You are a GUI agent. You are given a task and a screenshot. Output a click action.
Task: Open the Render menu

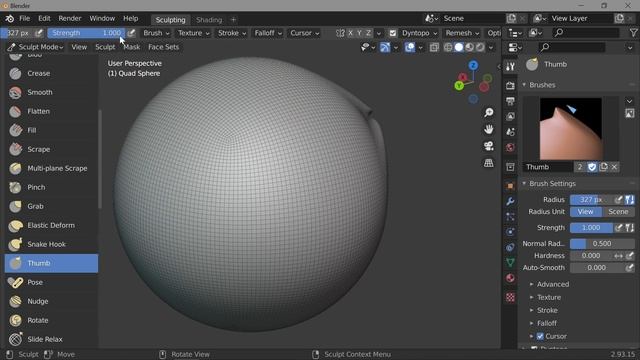tap(70, 19)
